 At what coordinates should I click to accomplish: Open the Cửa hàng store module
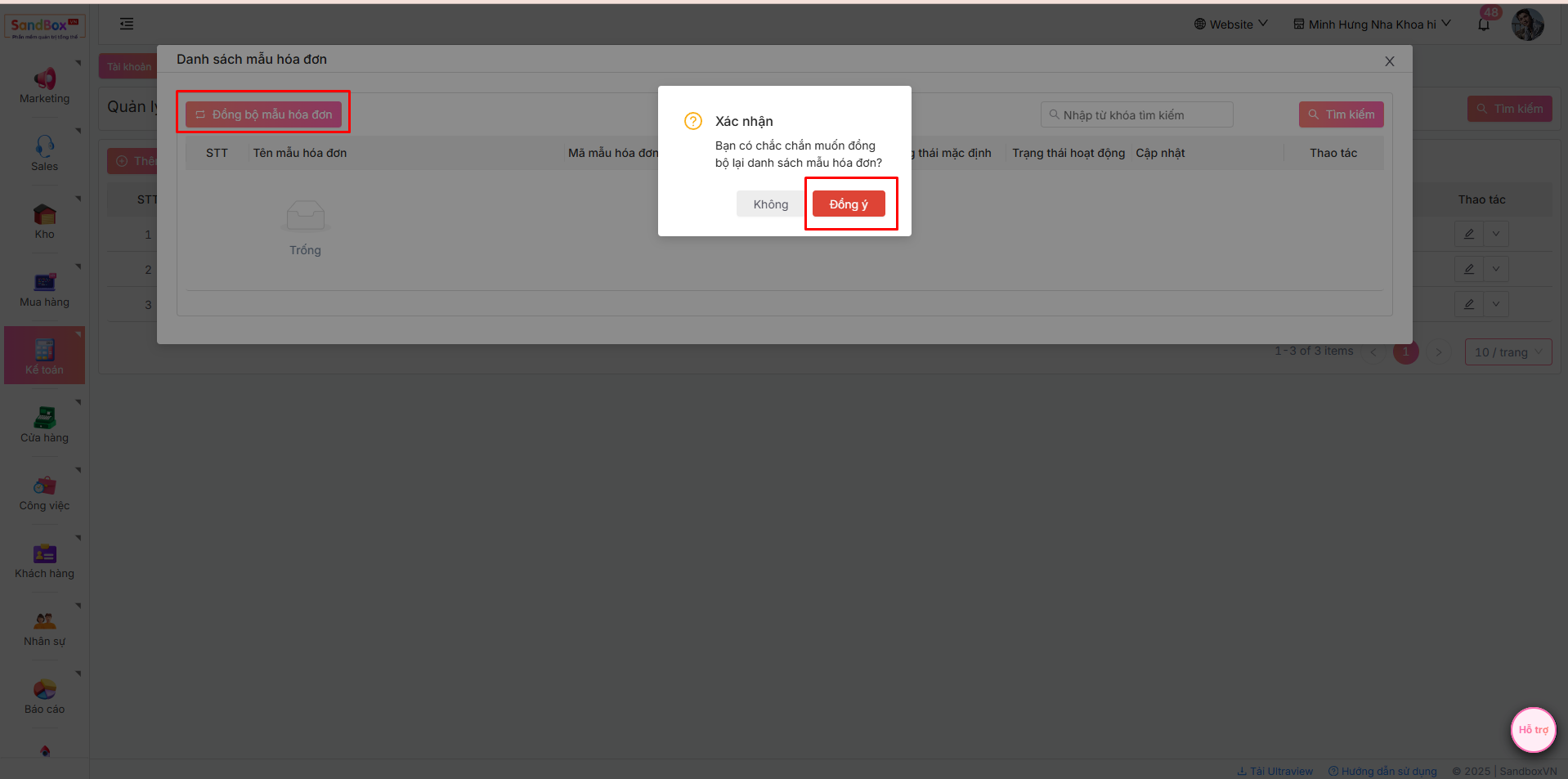[x=44, y=425]
